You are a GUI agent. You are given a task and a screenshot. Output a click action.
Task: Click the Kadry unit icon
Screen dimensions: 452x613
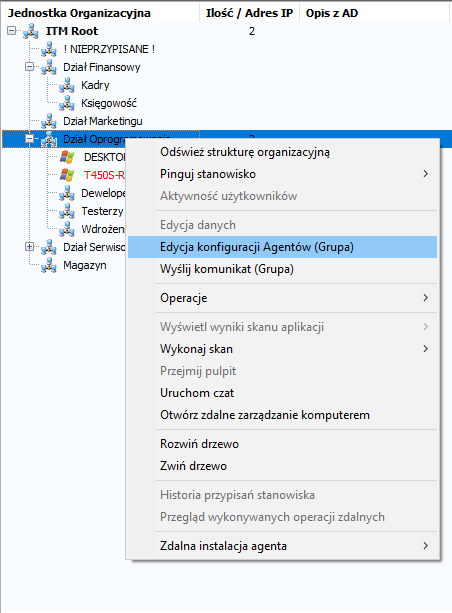(67, 85)
